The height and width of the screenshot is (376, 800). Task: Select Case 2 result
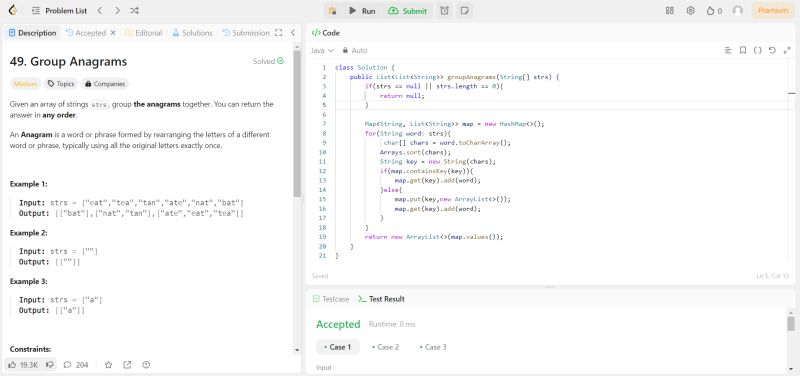click(x=385, y=347)
